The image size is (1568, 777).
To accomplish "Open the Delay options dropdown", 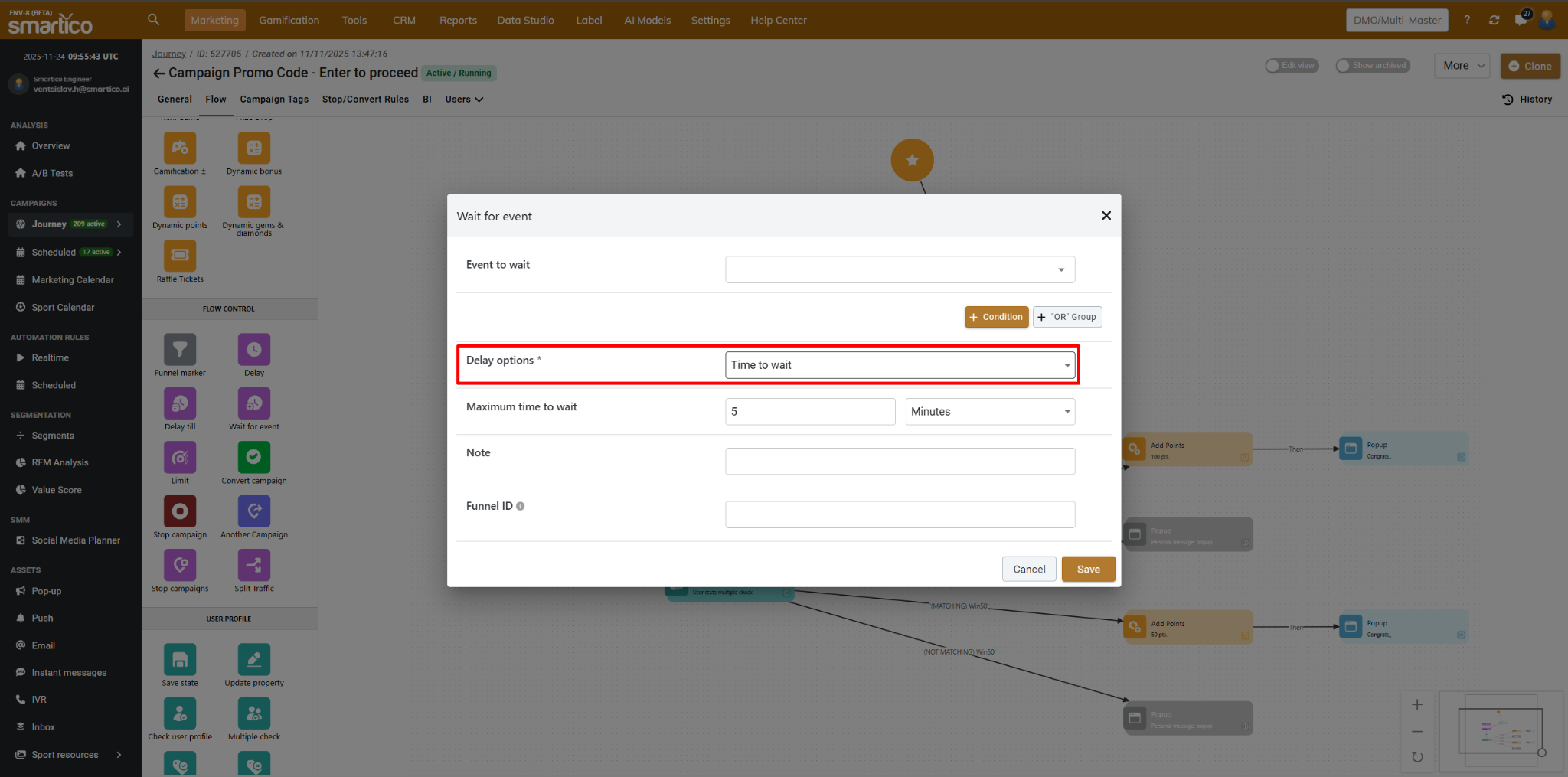I will point(900,365).
